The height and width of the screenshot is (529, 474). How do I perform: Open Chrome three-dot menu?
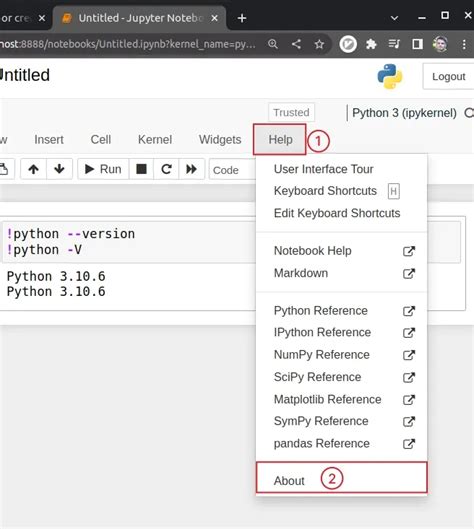tap(464, 44)
